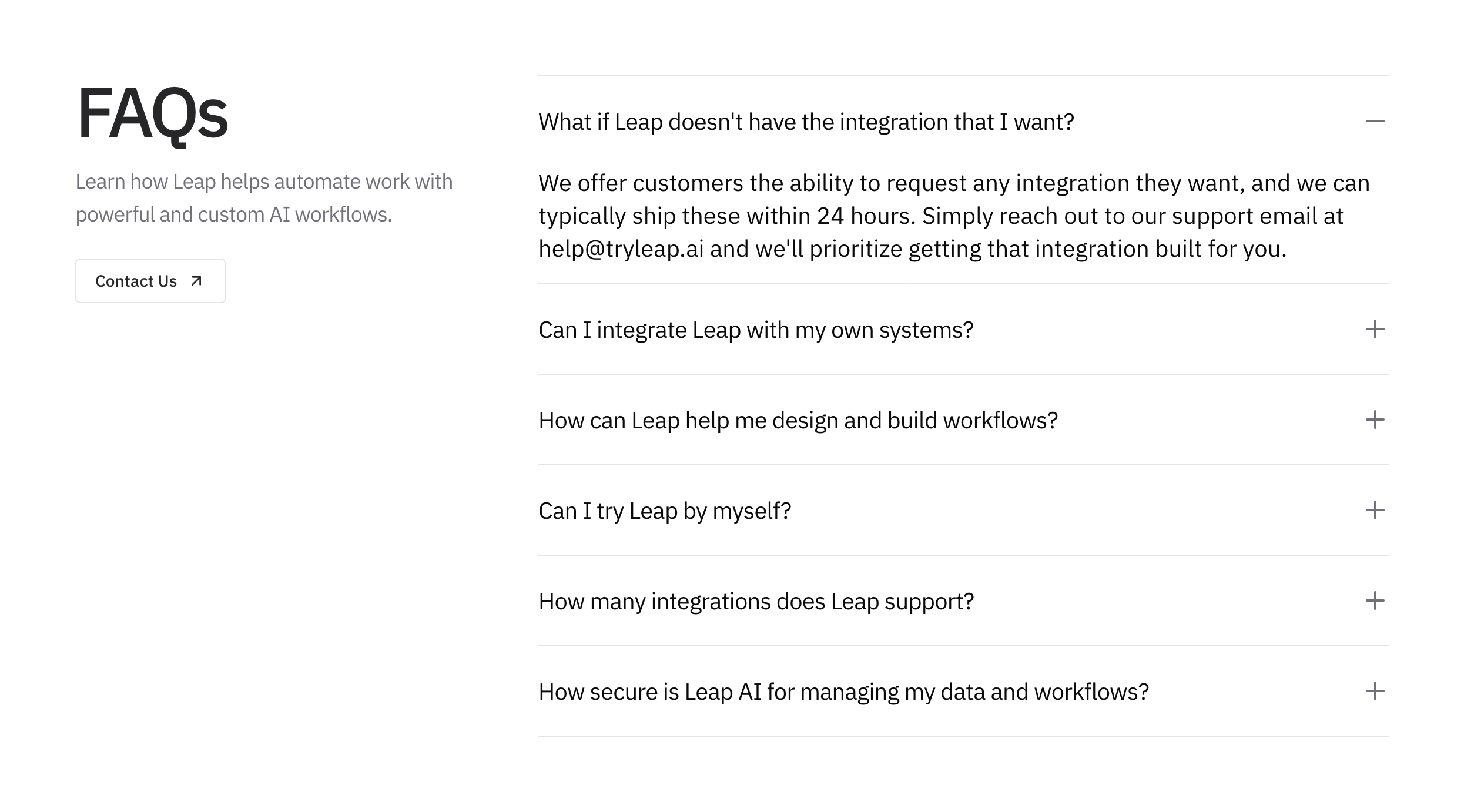
Task: Collapse 'What if Leap doesn't have the integration' question
Action: (806, 122)
